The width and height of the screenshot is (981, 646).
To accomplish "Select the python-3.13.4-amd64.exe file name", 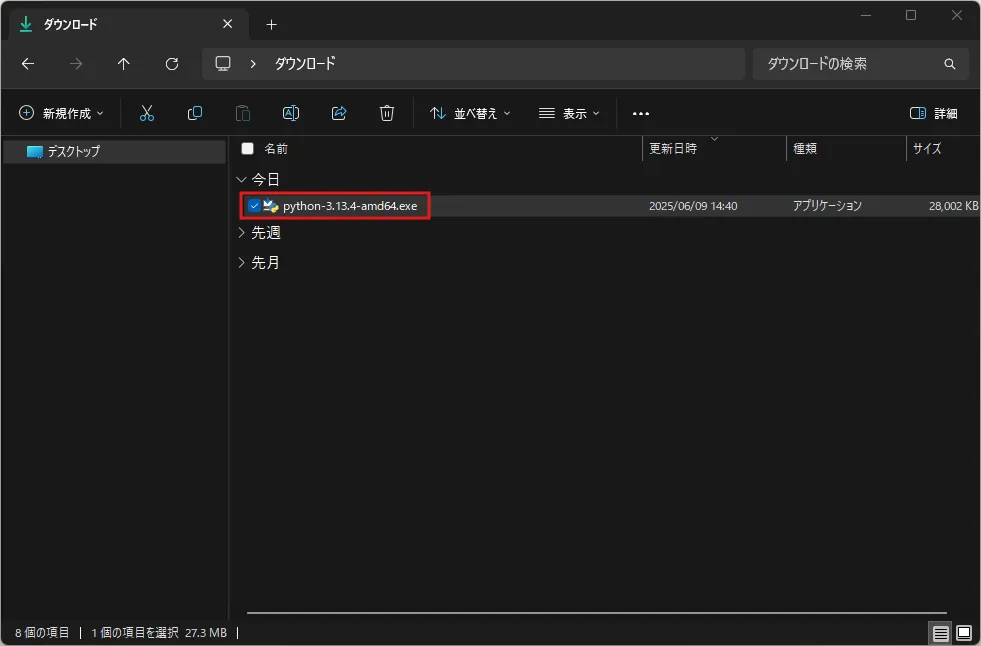I will (350, 206).
